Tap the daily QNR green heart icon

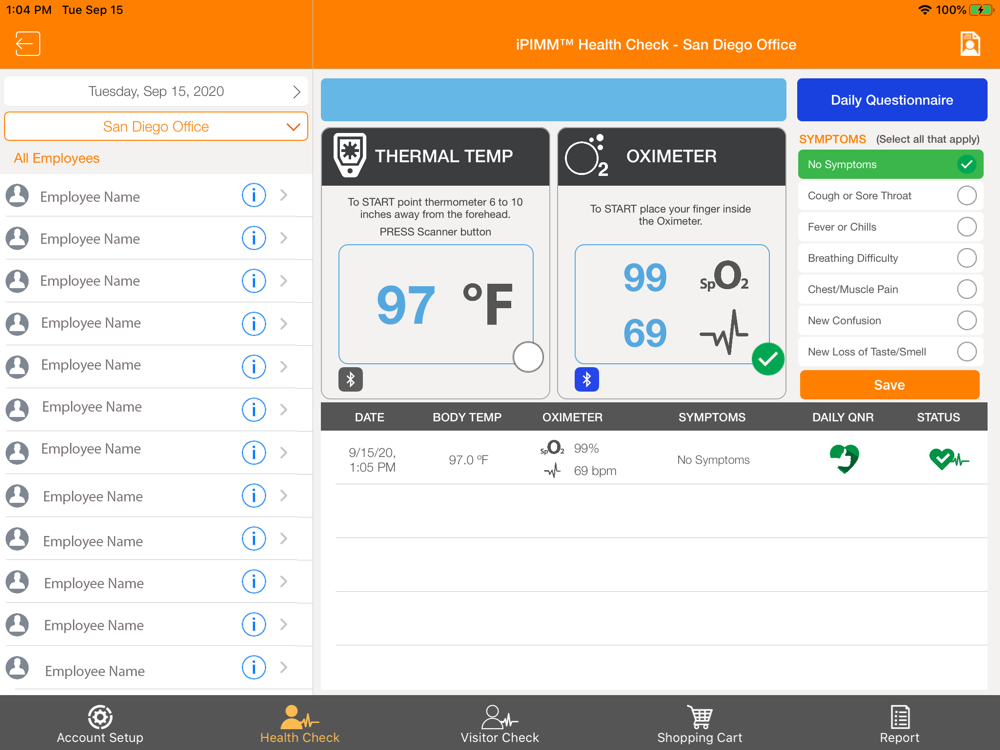click(844, 459)
